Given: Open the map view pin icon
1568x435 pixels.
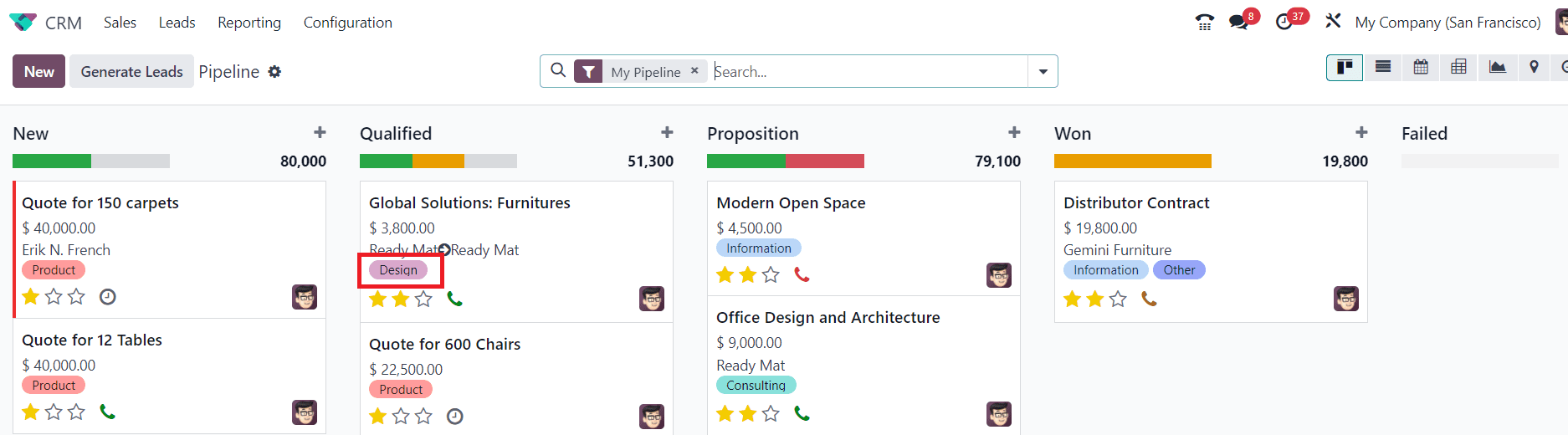Looking at the screenshot, I should tap(1534, 67).
